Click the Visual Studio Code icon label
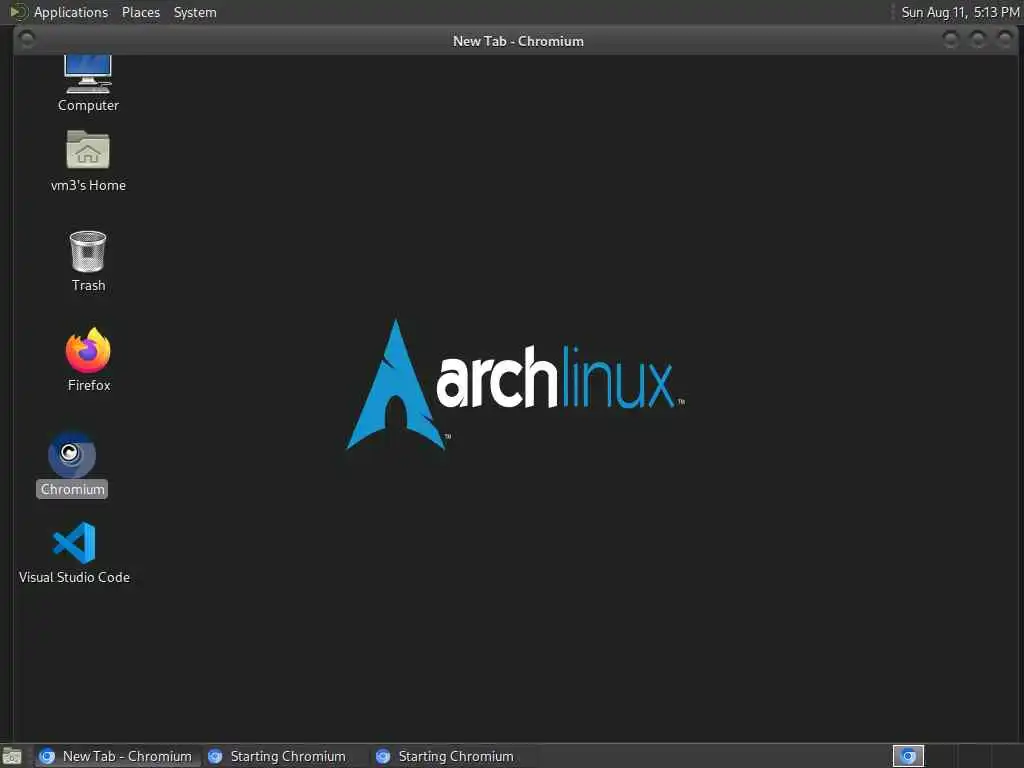 pos(74,577)
